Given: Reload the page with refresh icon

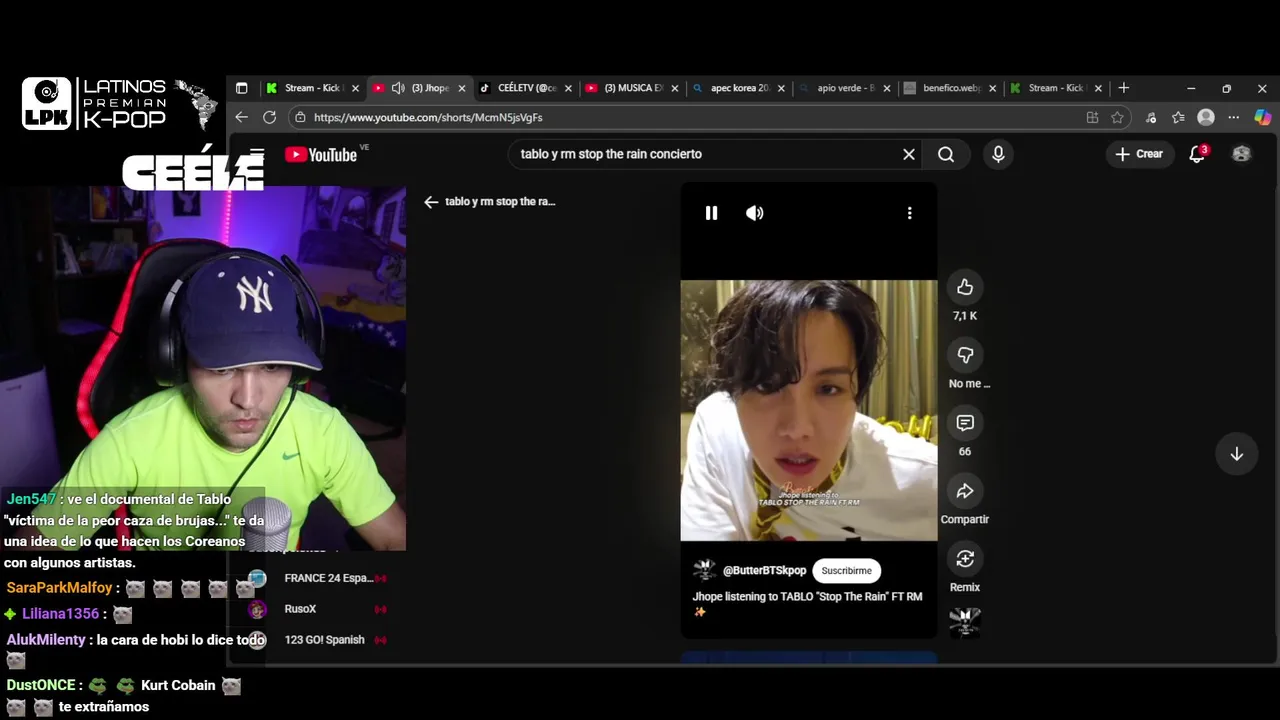Looking at the screenshot, I should pos(269,117).
